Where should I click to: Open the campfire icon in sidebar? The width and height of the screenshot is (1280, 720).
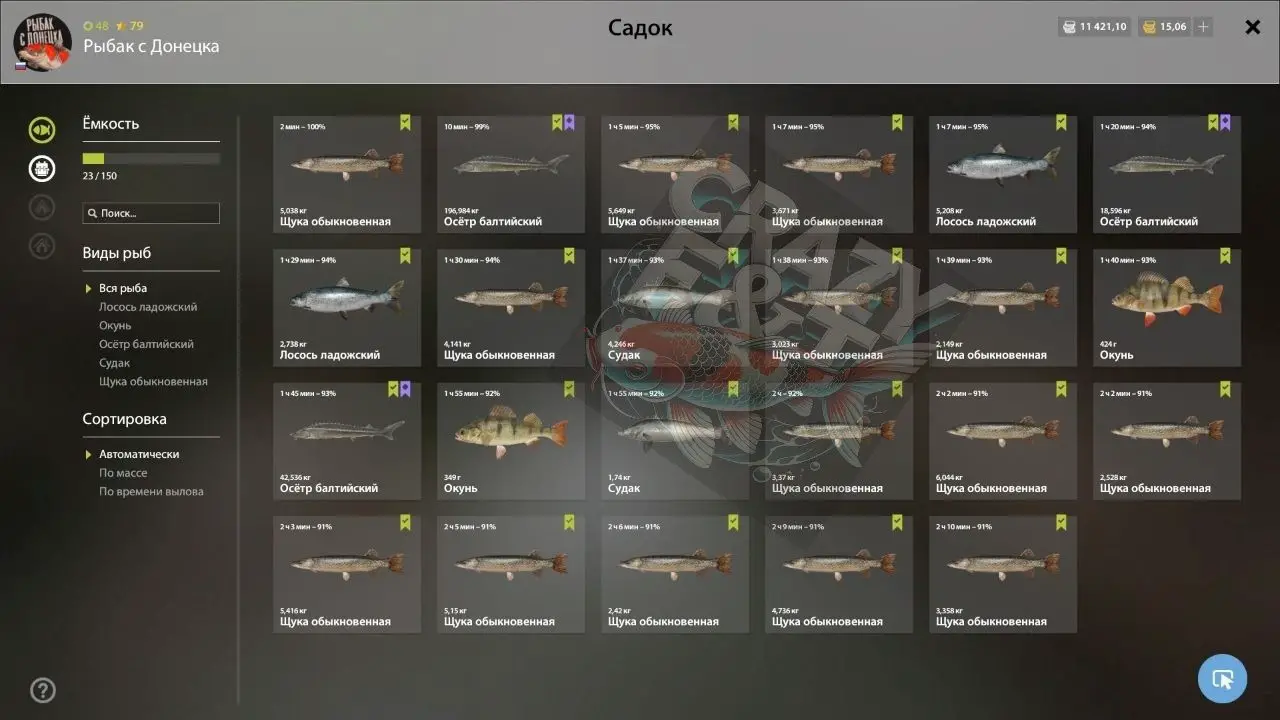pos(42,207)
